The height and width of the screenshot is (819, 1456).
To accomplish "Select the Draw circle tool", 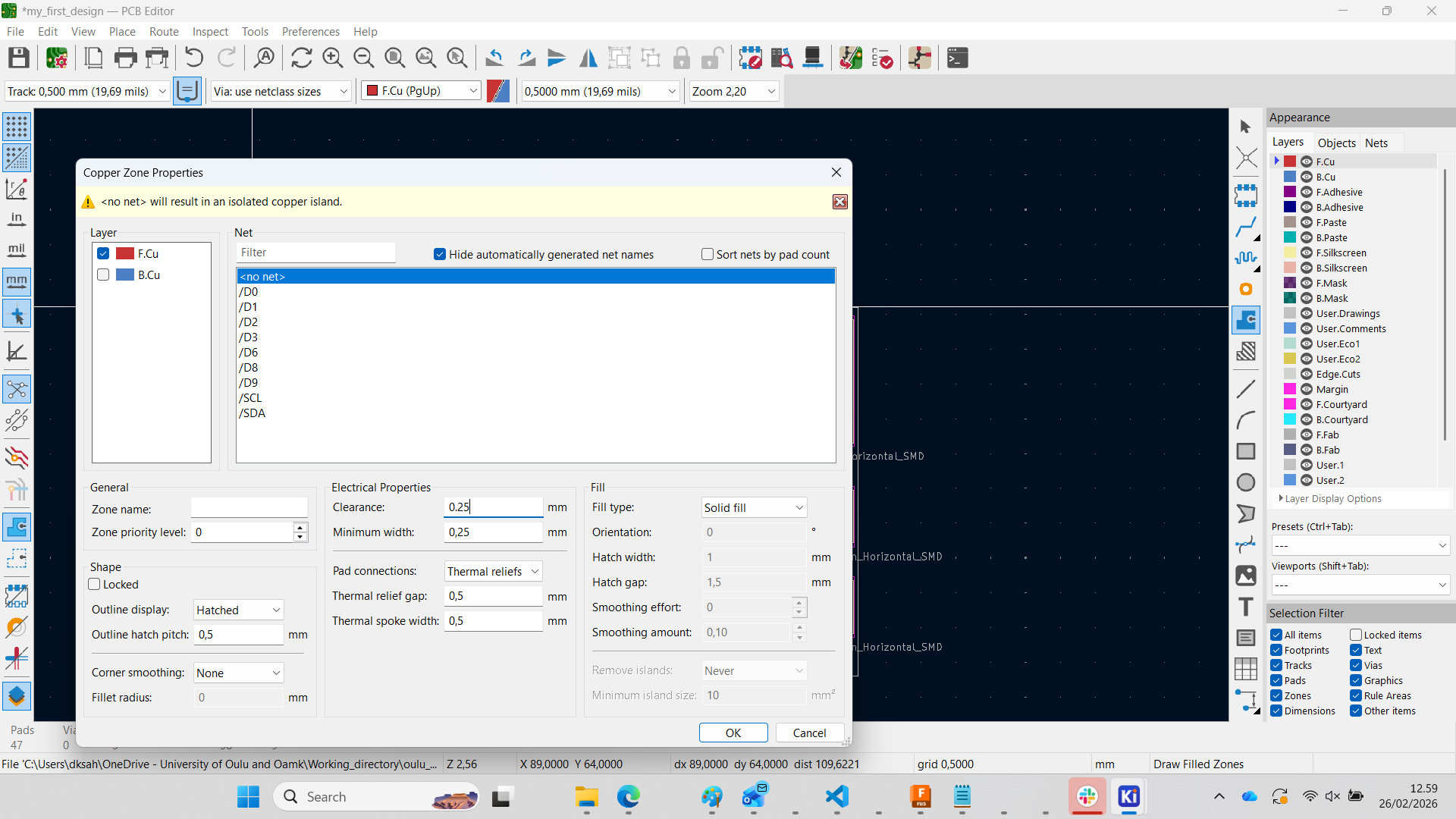I will pos(1246,482).
